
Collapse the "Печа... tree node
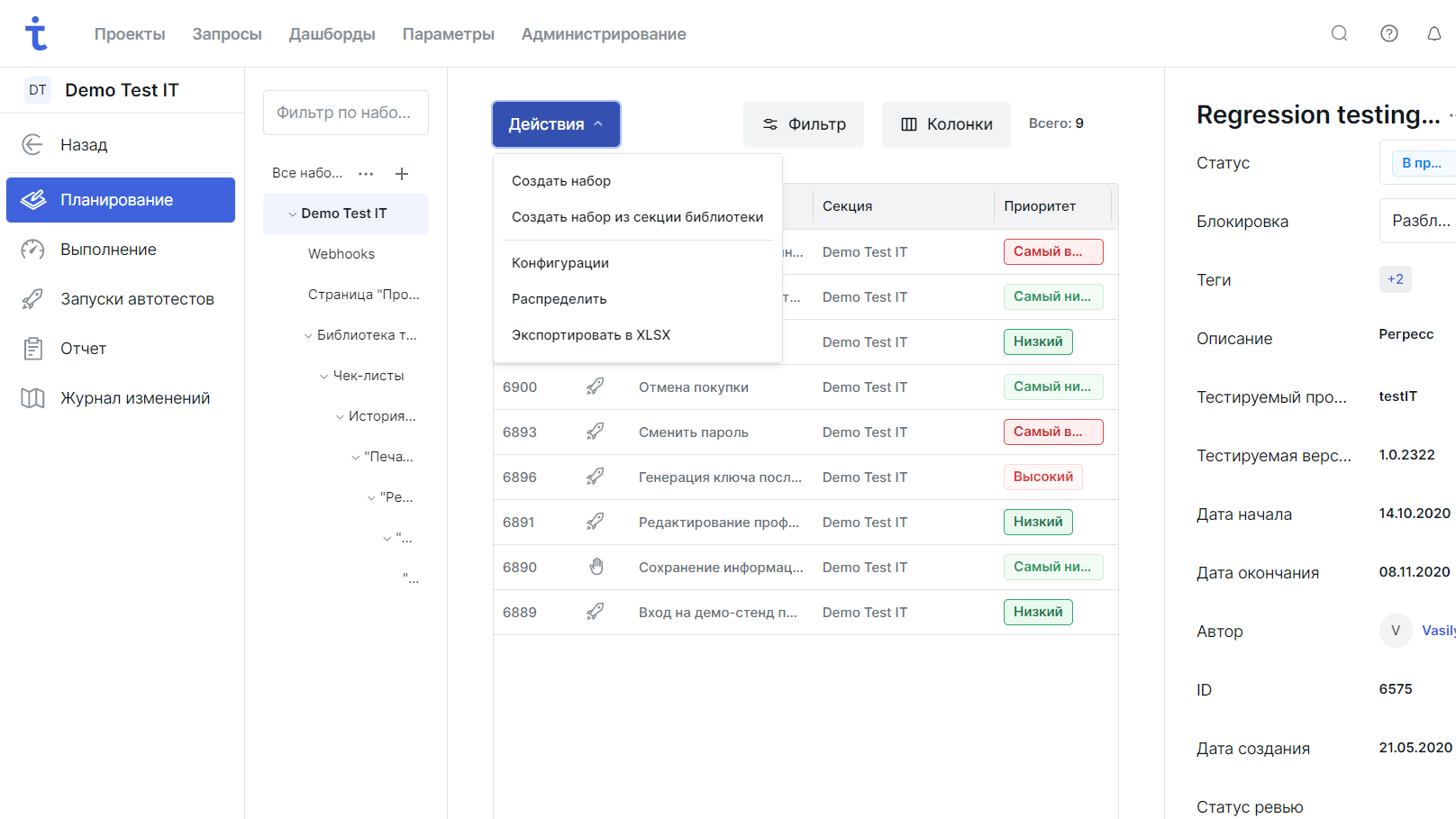[x=356, y=458]
